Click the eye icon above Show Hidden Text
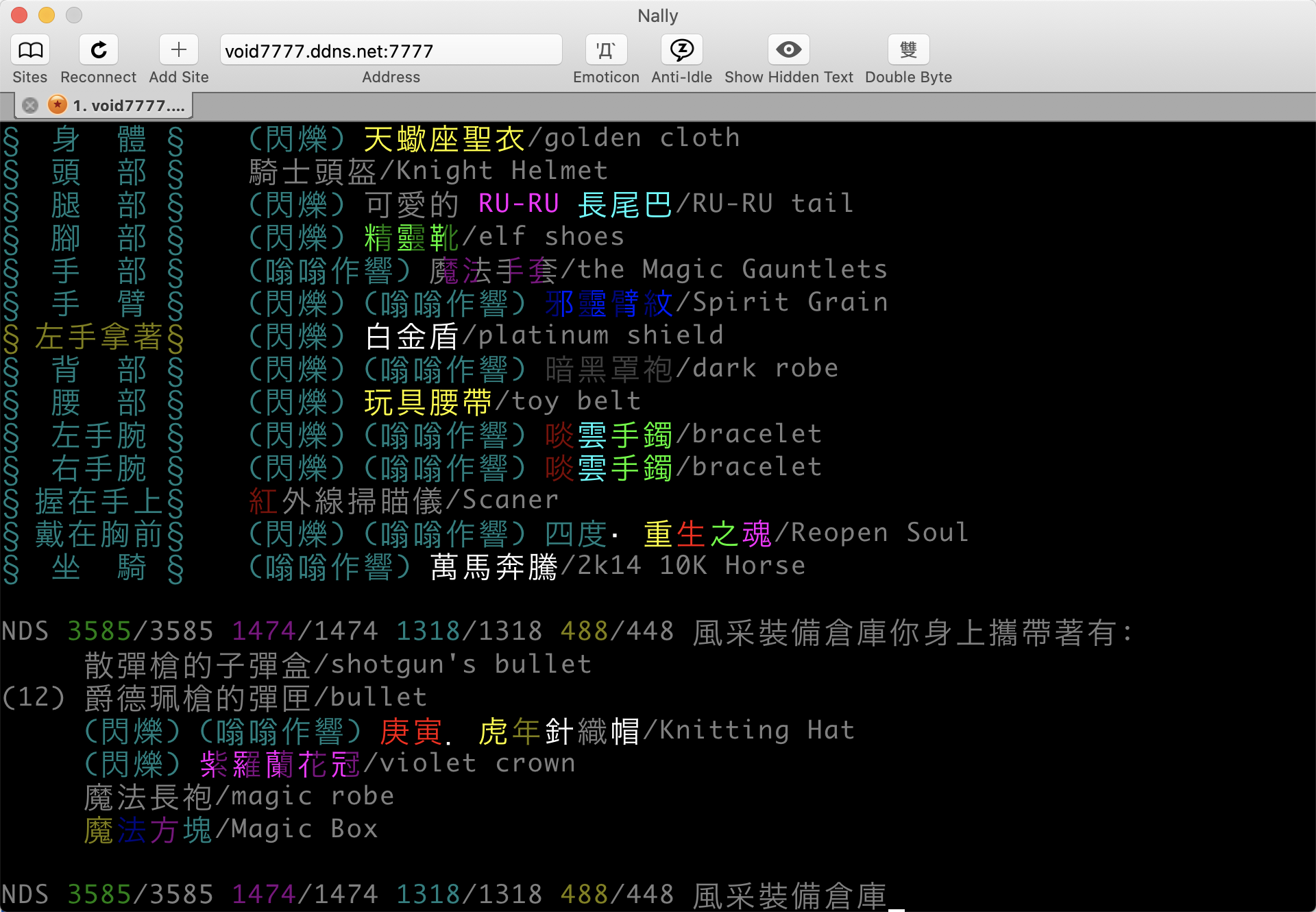The width and height of the screenshot is (1316, 912). [788, 49]
